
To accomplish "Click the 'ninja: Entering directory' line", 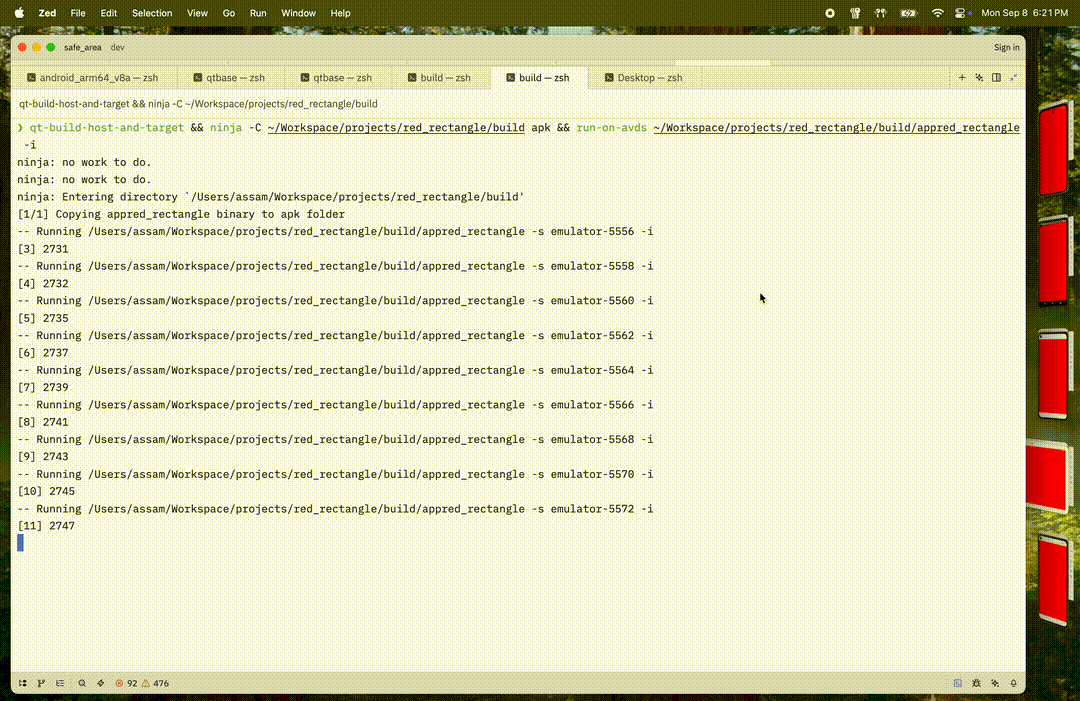I will pyautogui.click(x=271, y=197).
